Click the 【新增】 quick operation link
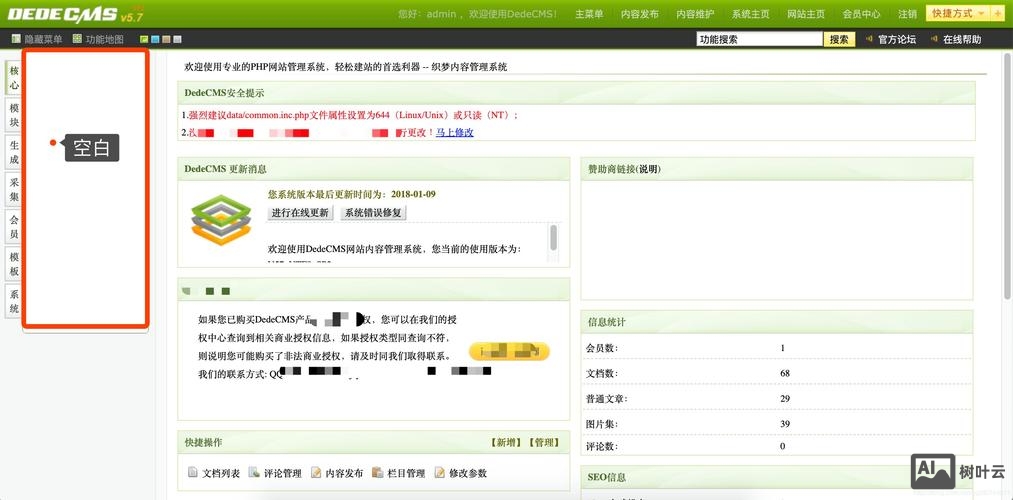The height and width of the screenshot is (500, 1013). coord(506,443)
